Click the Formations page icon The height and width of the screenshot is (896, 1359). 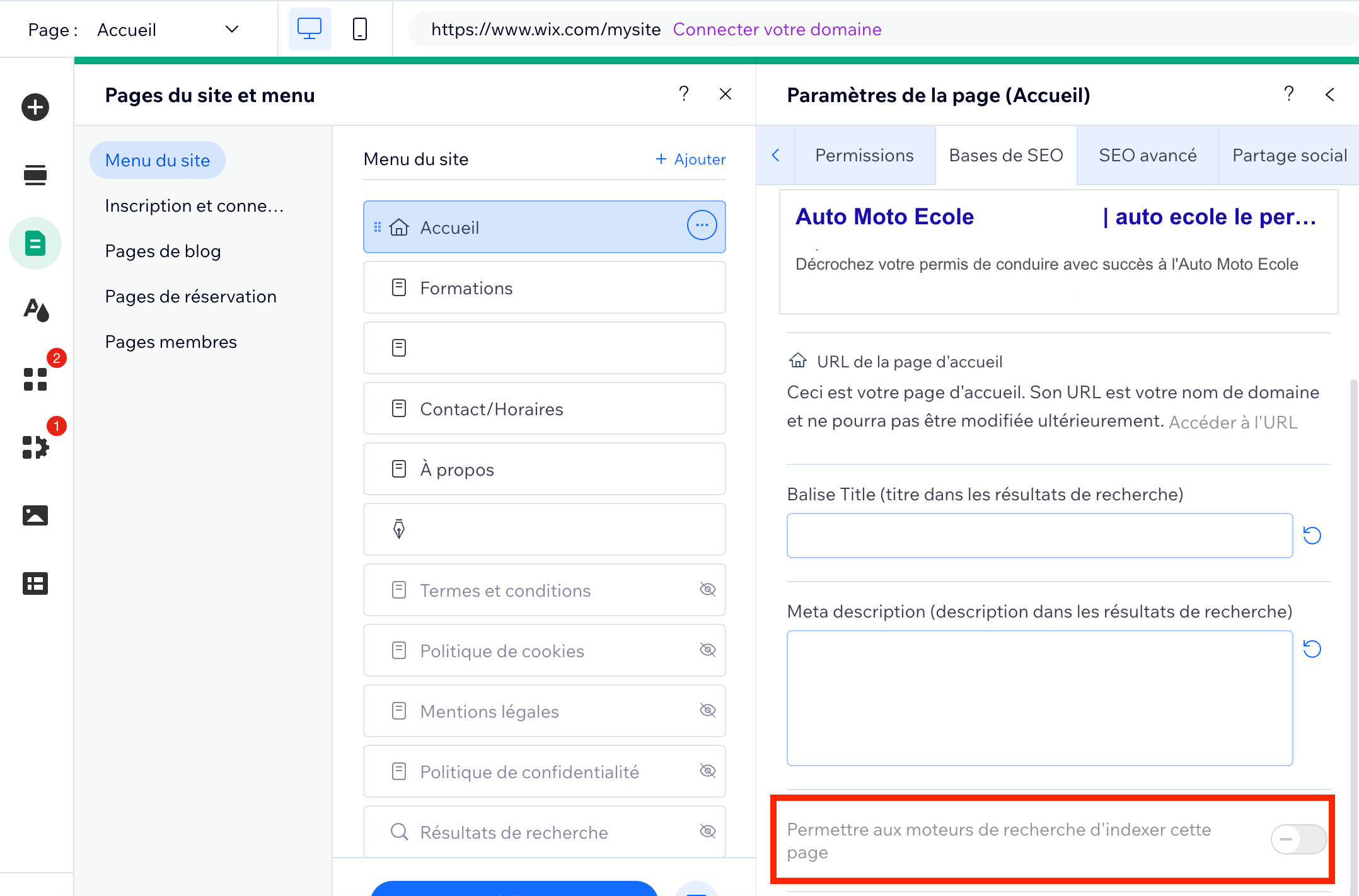(x=399, y=288)
